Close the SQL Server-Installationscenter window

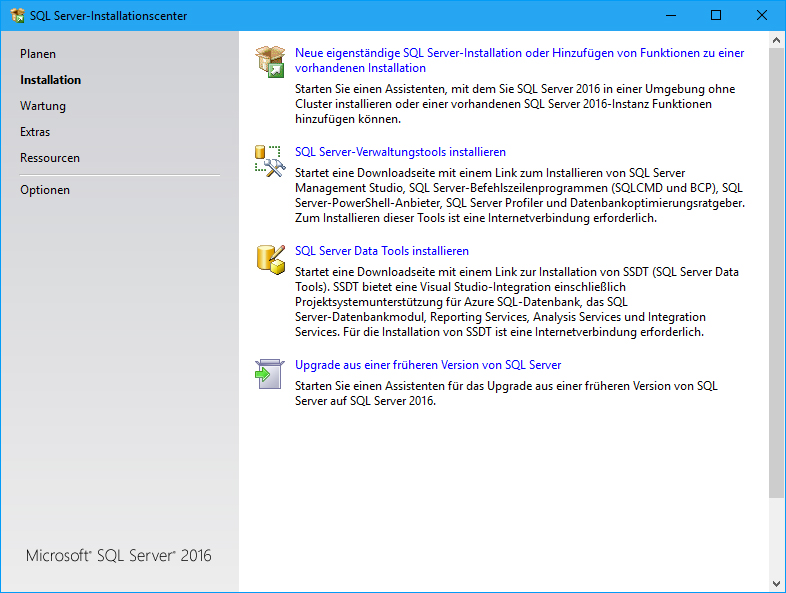761,16
